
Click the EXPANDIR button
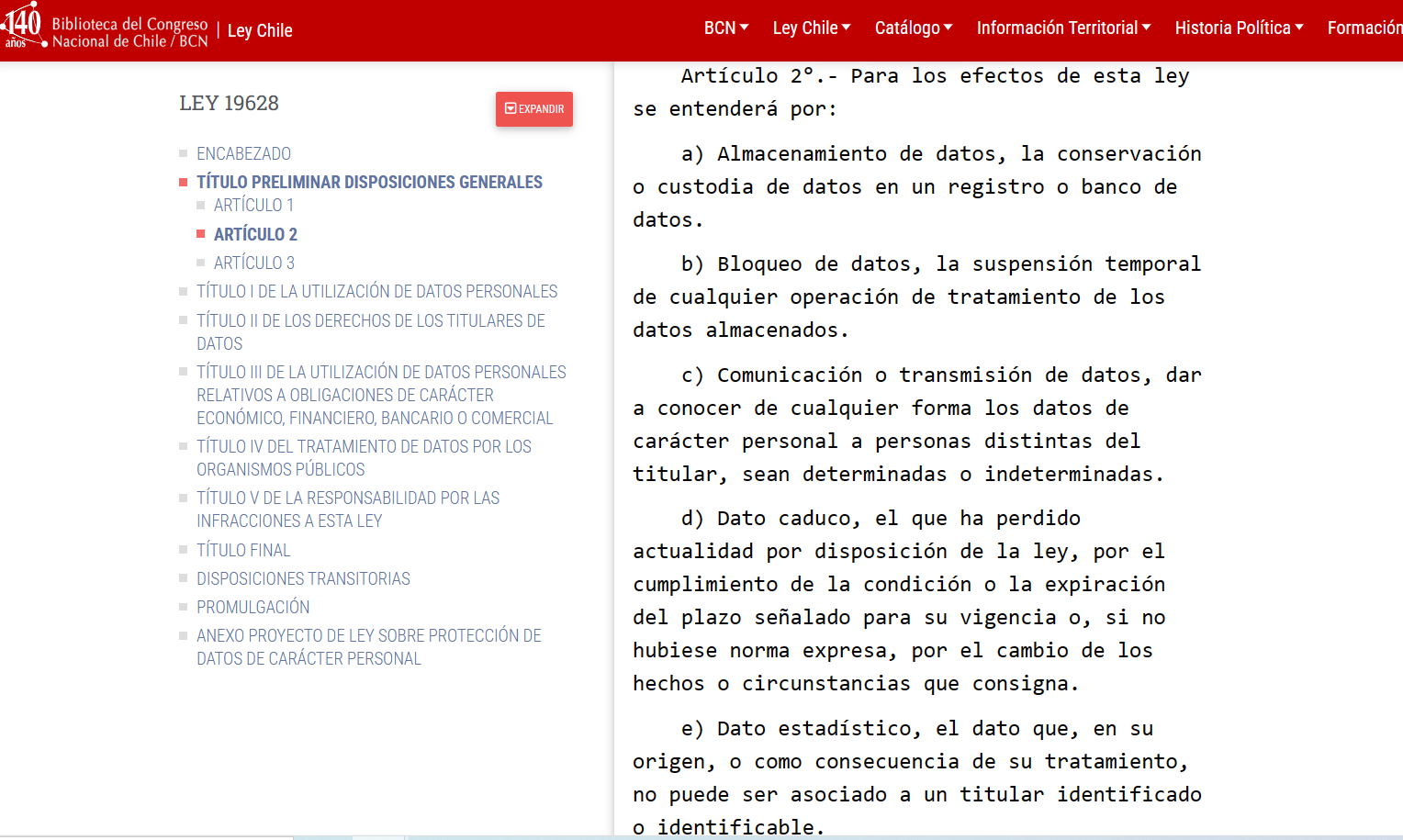534,109
